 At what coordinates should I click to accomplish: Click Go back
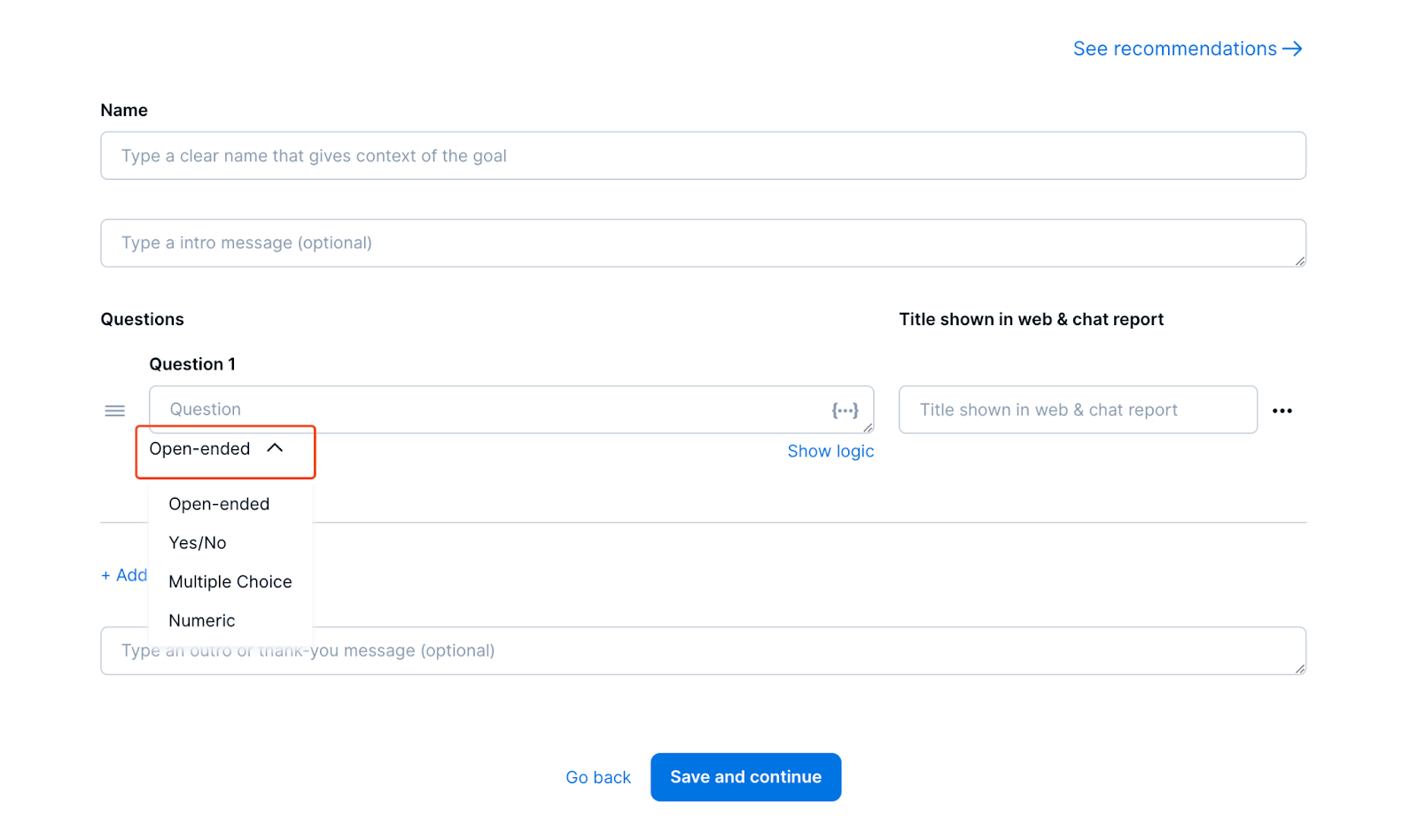(598, 776)
